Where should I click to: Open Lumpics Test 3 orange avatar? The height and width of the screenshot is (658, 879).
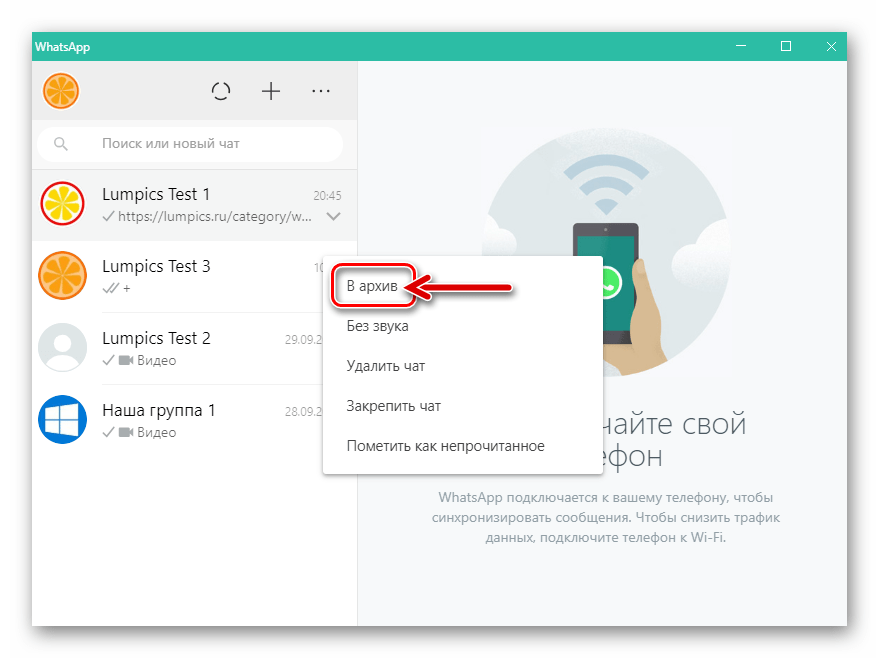pos(62,275)
